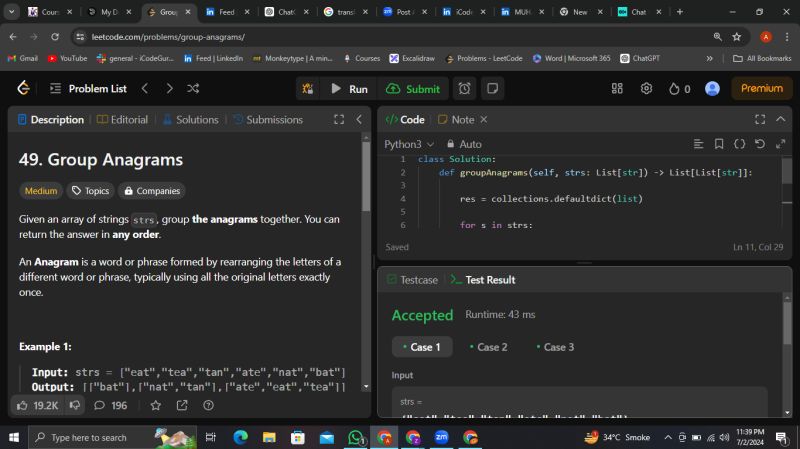
Task: View the streak flame counter
Action: click(680, 89)
